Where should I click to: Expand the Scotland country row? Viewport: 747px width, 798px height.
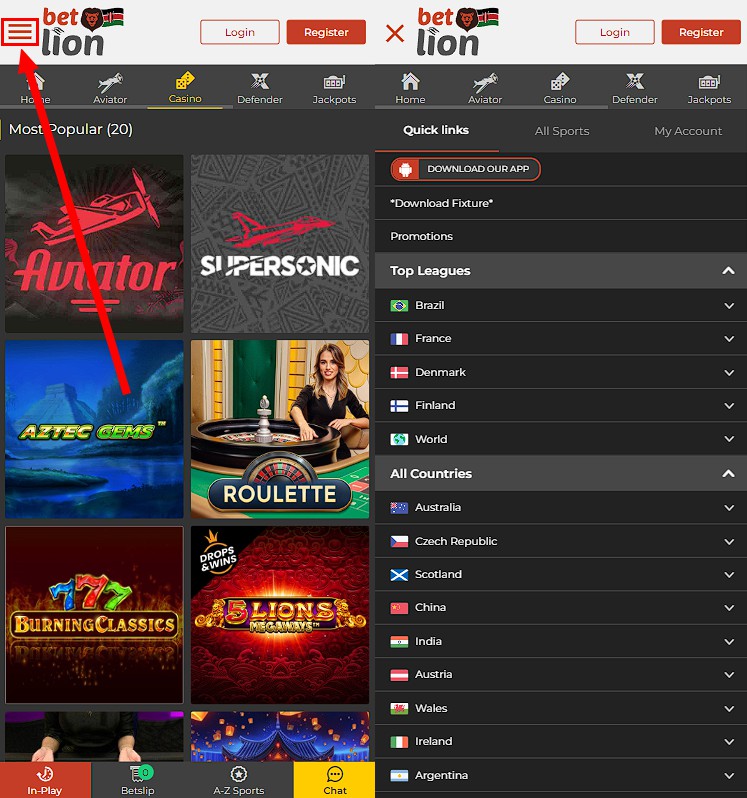pyautogui.click(x=729, y=575)
